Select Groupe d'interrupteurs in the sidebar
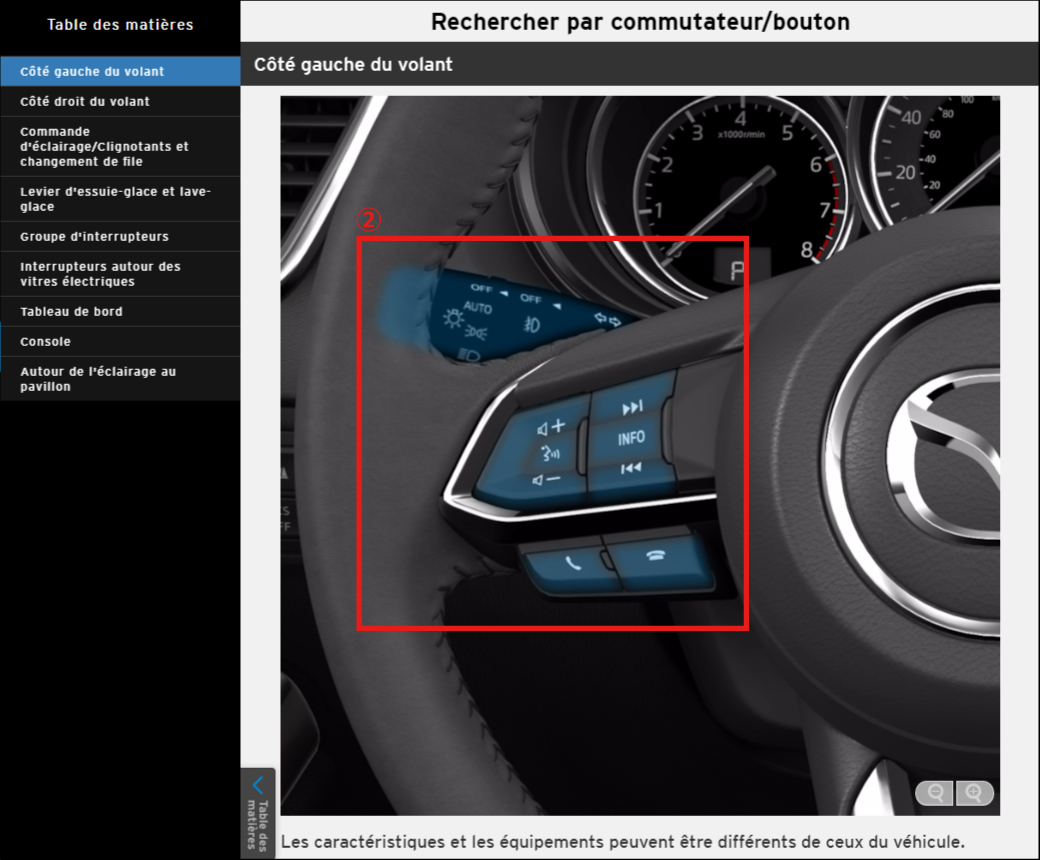The width and height of the screenshot is (1040, 860). [x=94, y=237]
